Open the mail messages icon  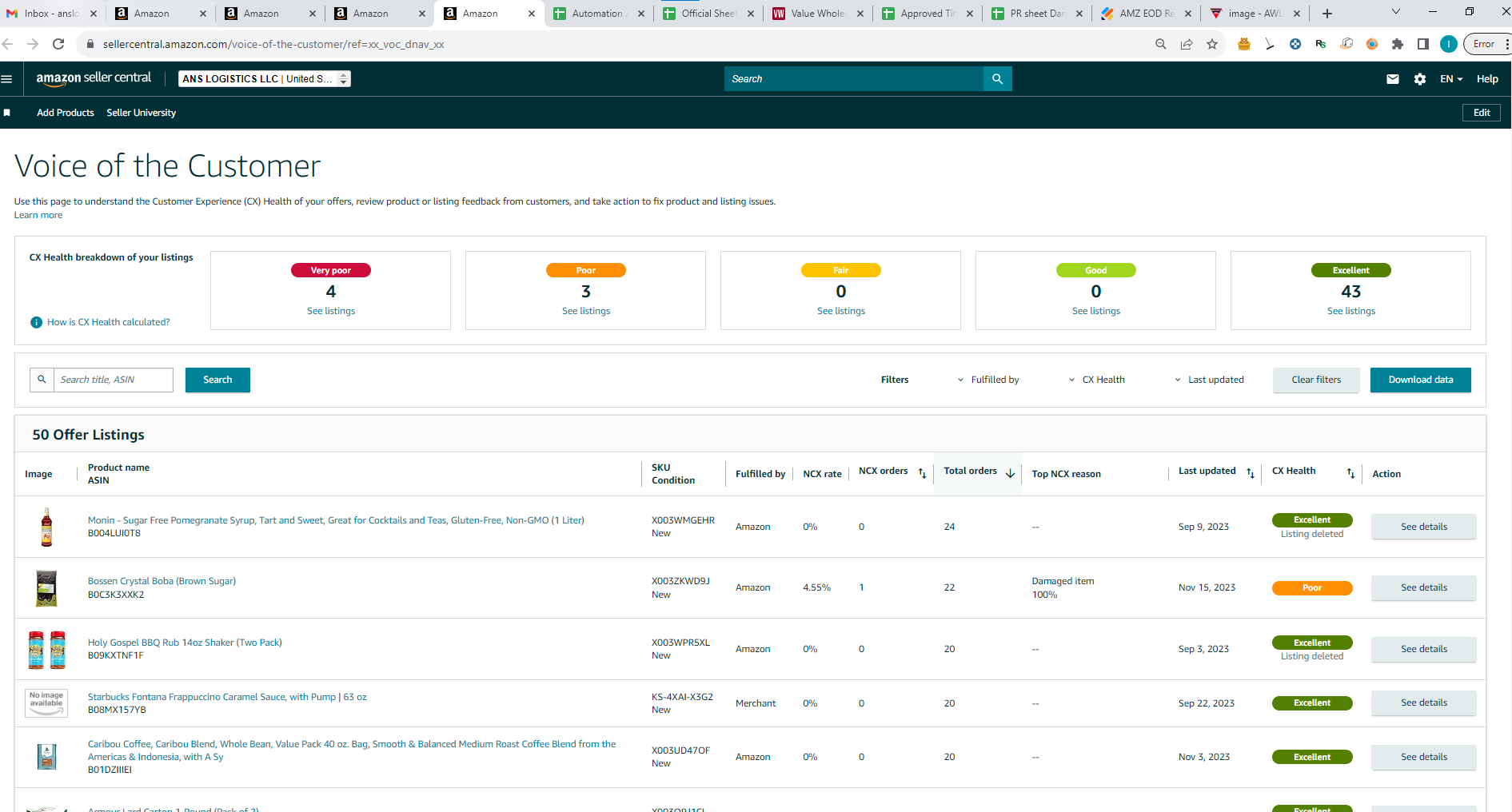point(1393,79)
